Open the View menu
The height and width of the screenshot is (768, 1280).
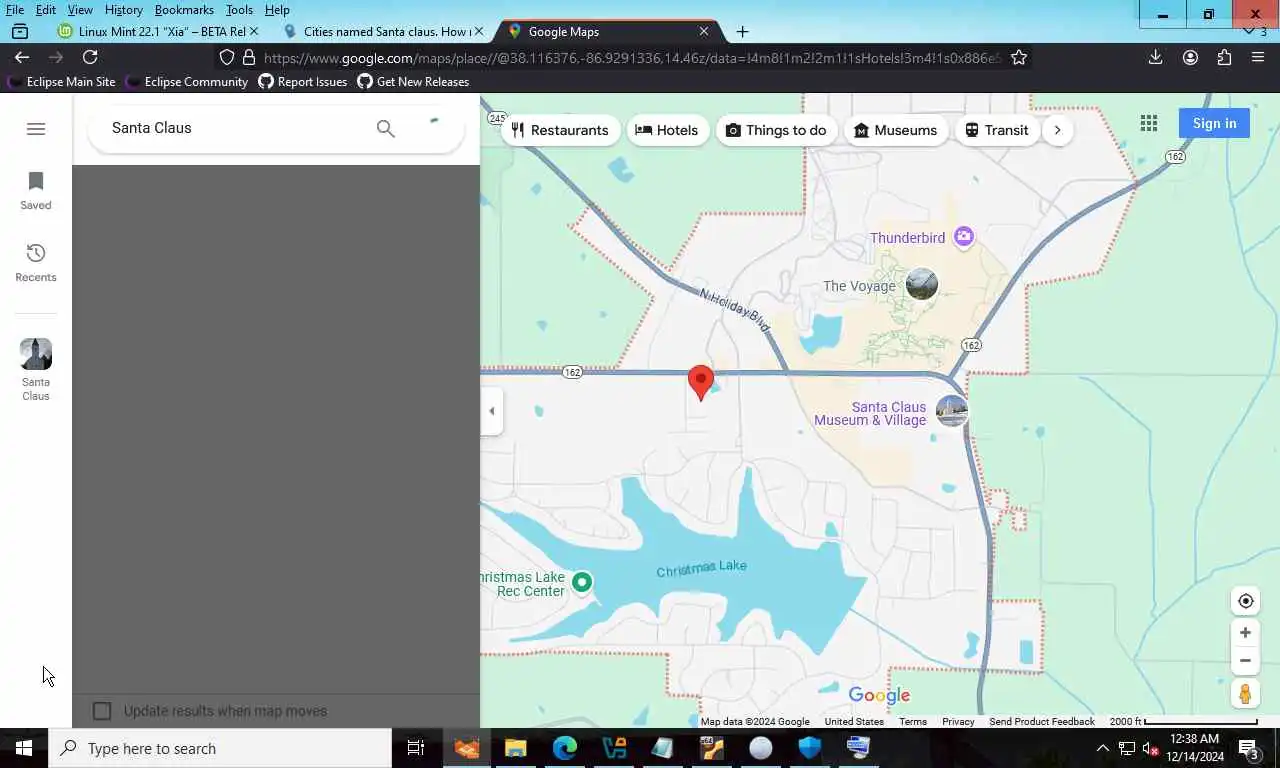click(80, 10)
